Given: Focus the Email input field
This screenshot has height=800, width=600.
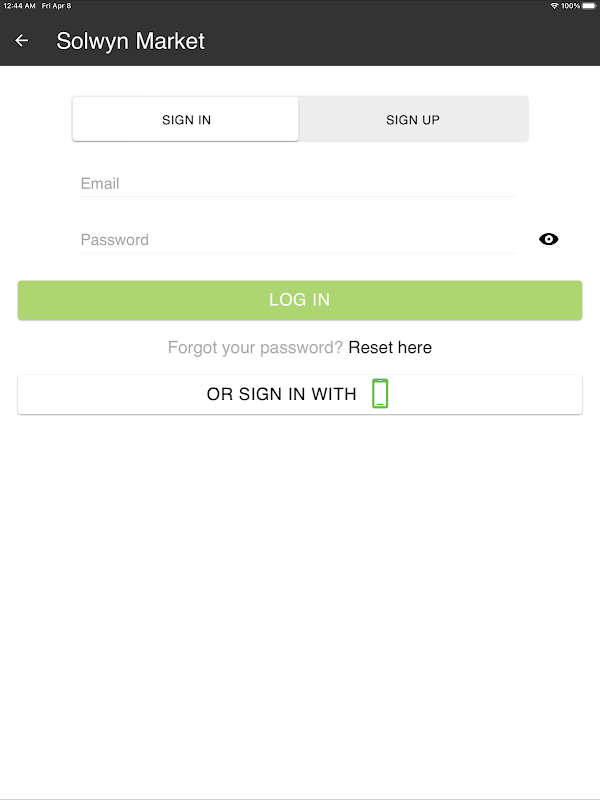Looking at the screenshot, I should coord(298,184).
